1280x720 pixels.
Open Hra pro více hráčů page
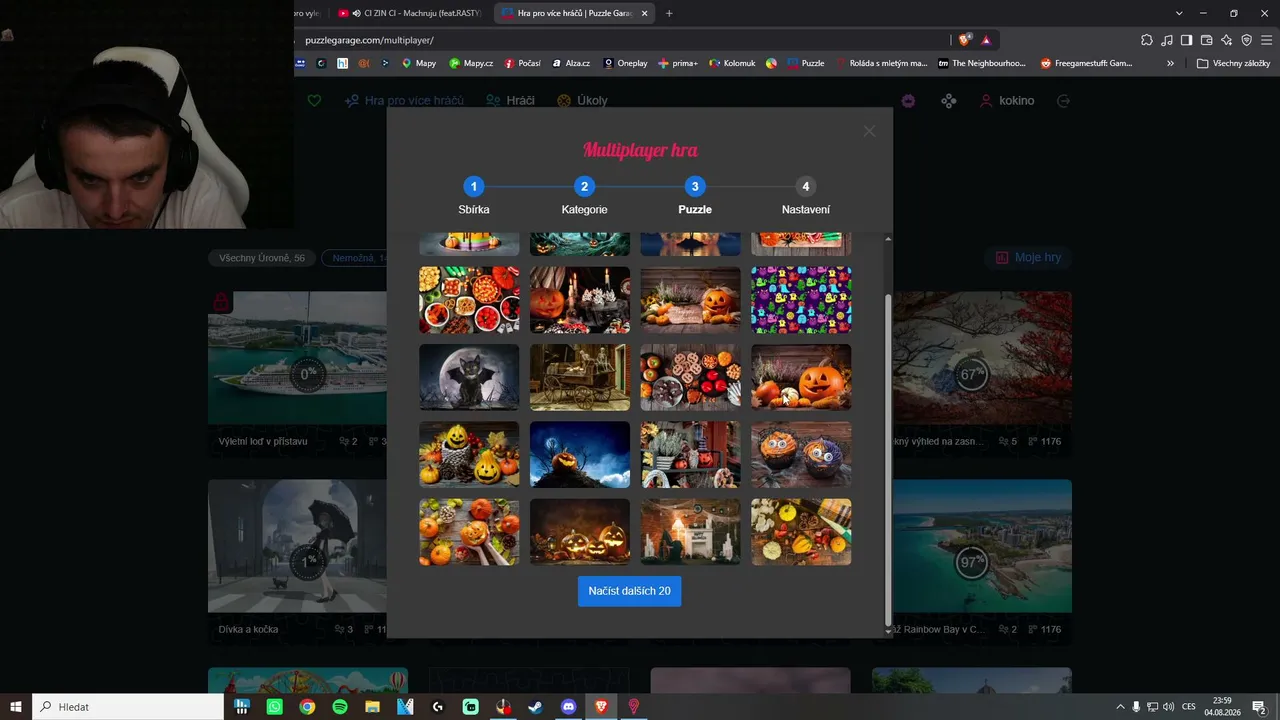(404, 101)
